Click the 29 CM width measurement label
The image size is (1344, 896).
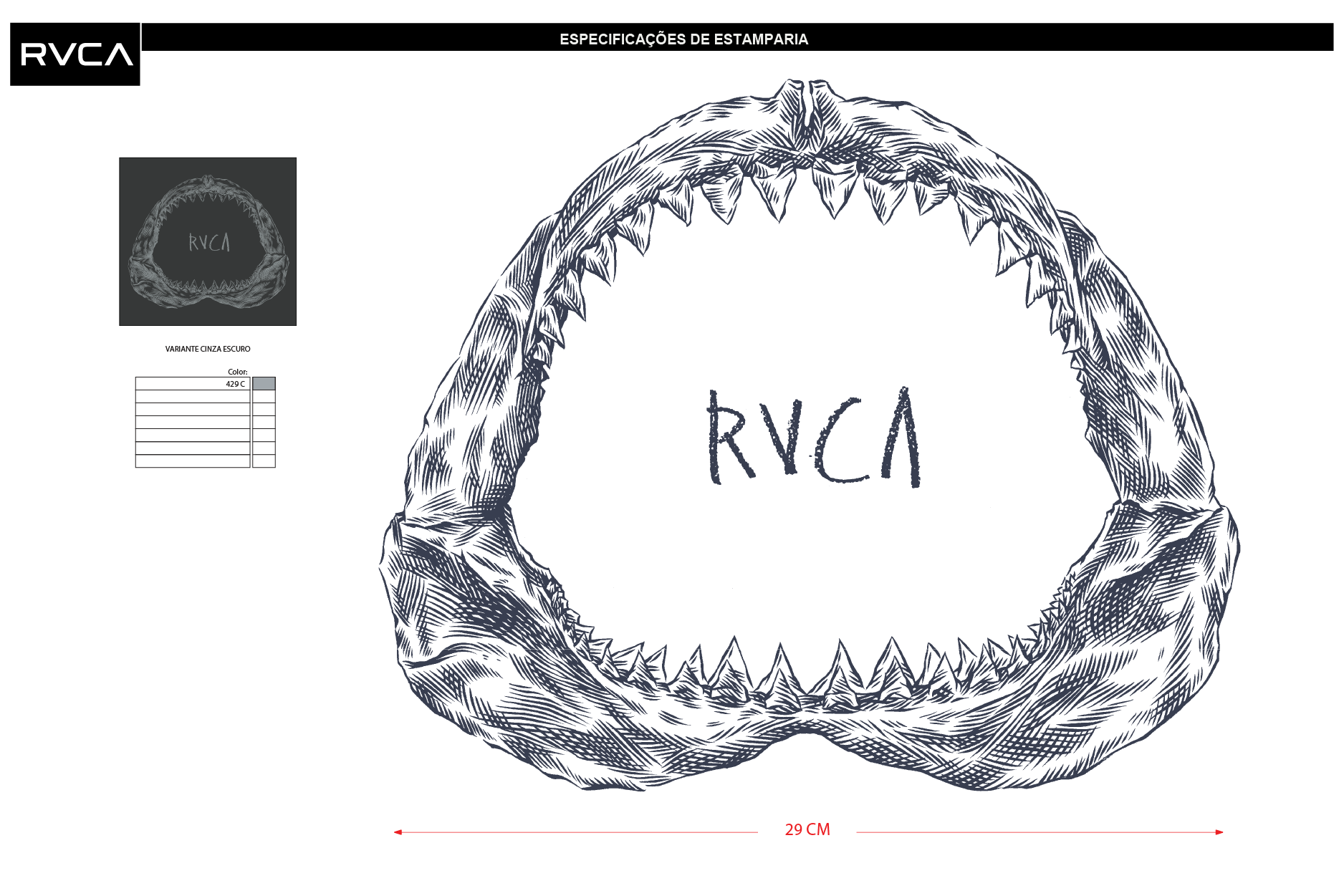[x=807, y=829]
